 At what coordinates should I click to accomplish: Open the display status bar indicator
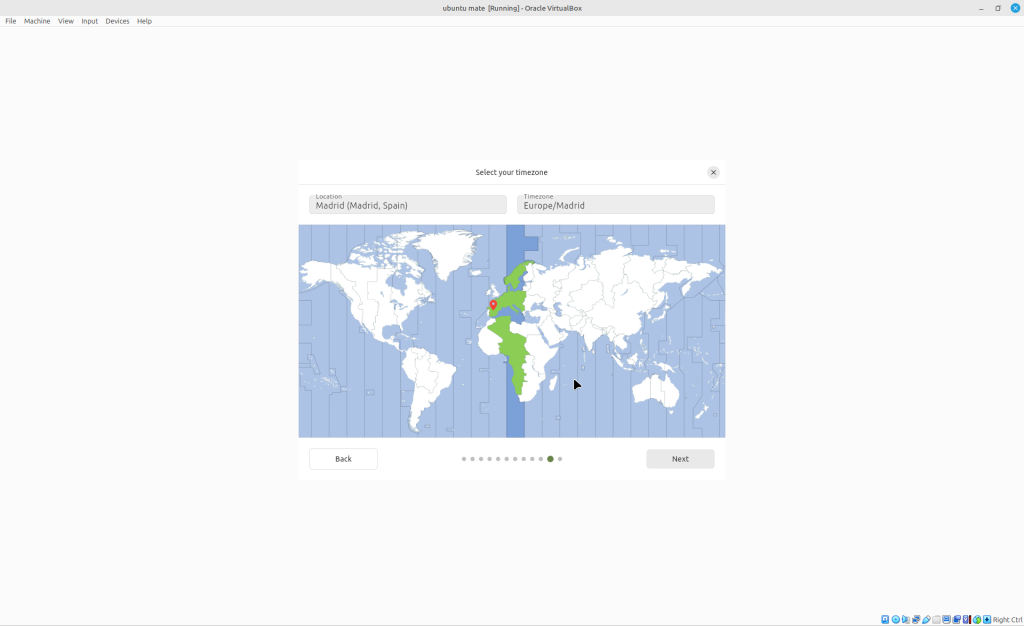tap(946, 619)
